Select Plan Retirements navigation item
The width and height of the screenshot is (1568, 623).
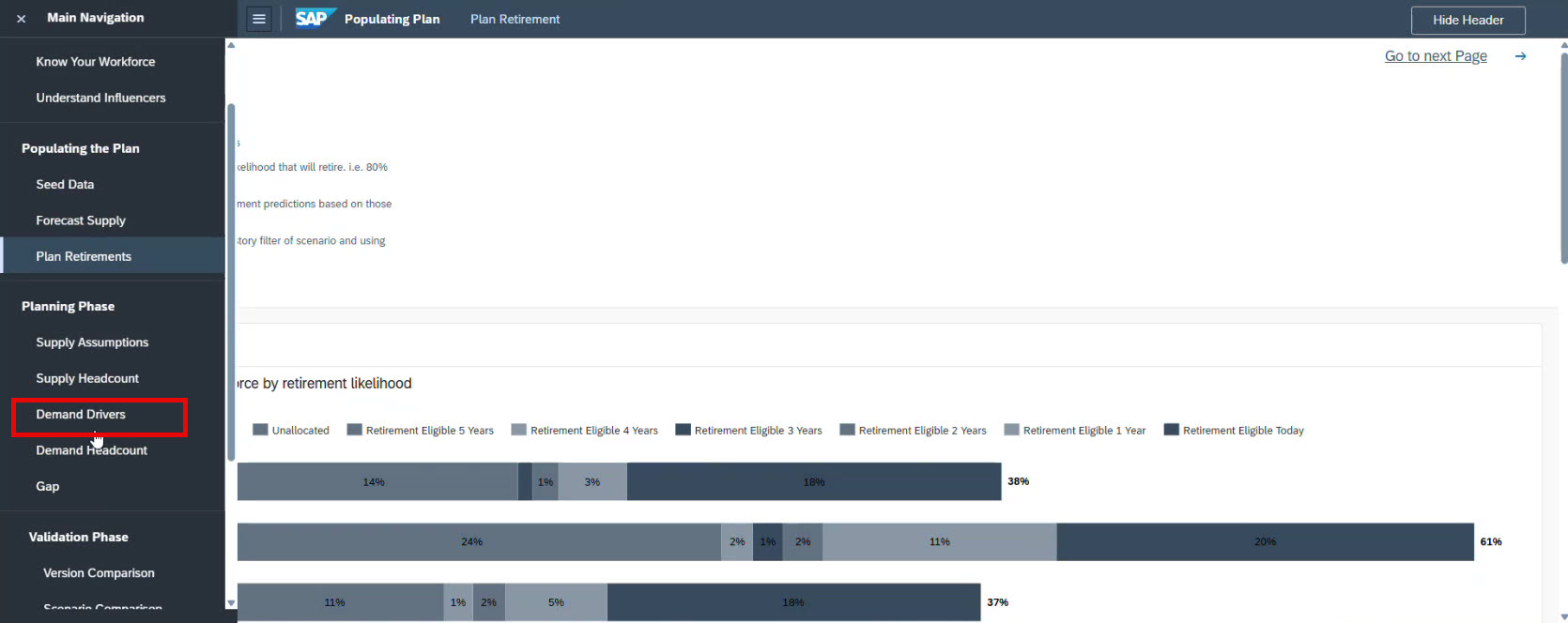click(x=84, y=256)
